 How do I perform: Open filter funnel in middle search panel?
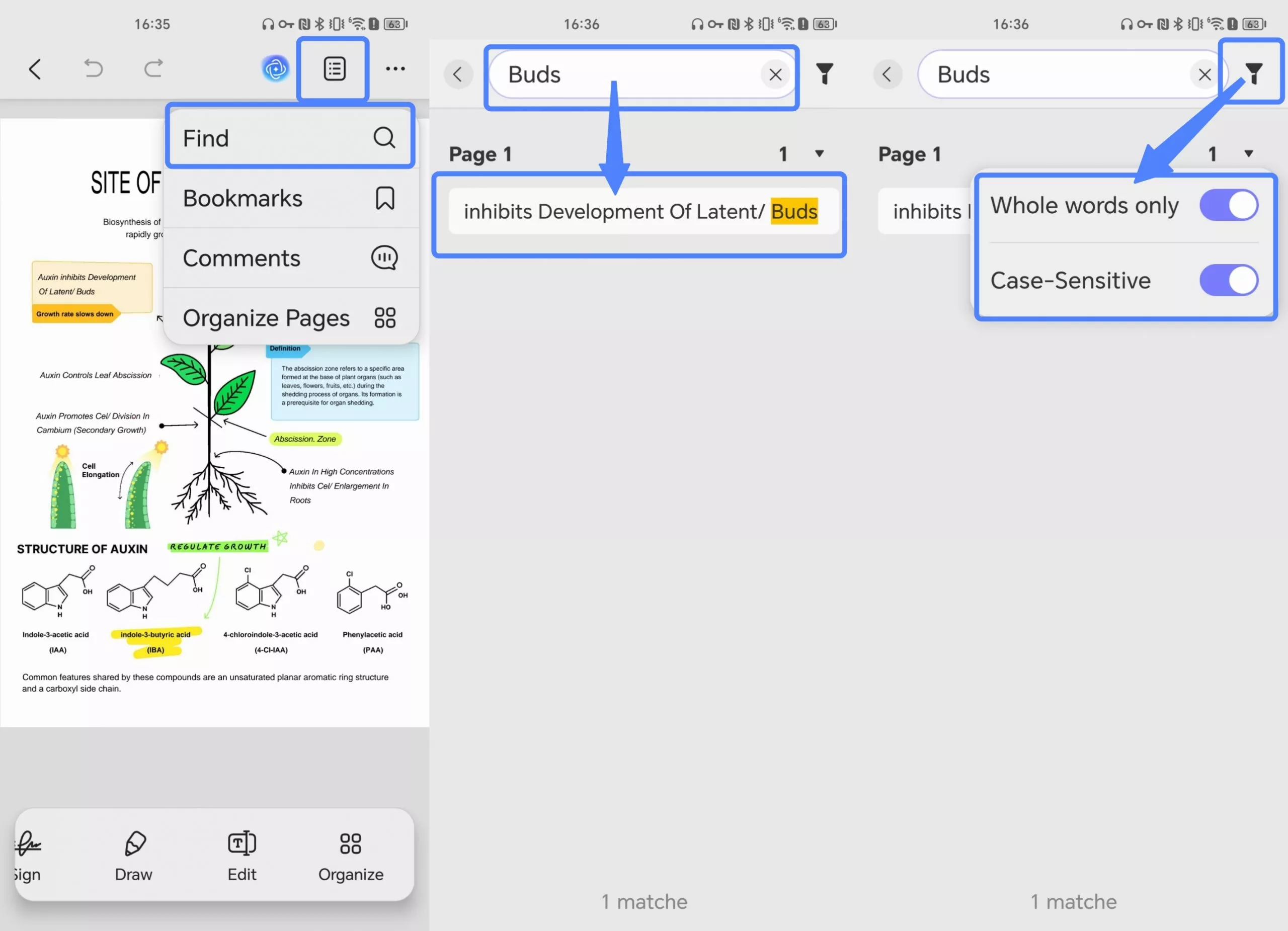[x=824, y=74]
